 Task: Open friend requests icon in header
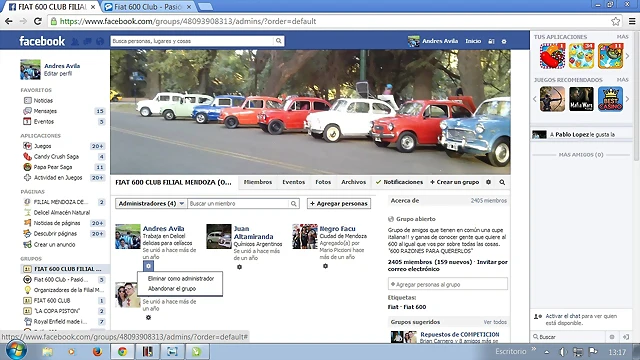[x=75, y=41]
